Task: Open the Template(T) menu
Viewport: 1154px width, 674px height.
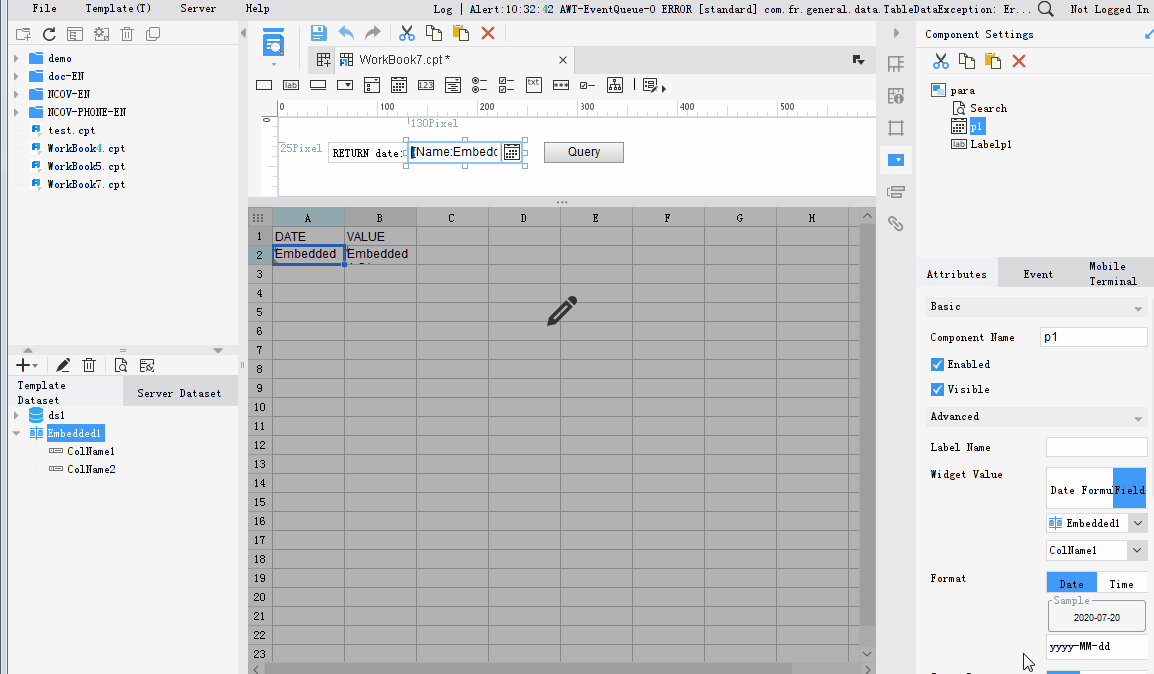Action: tap(118, 8)
